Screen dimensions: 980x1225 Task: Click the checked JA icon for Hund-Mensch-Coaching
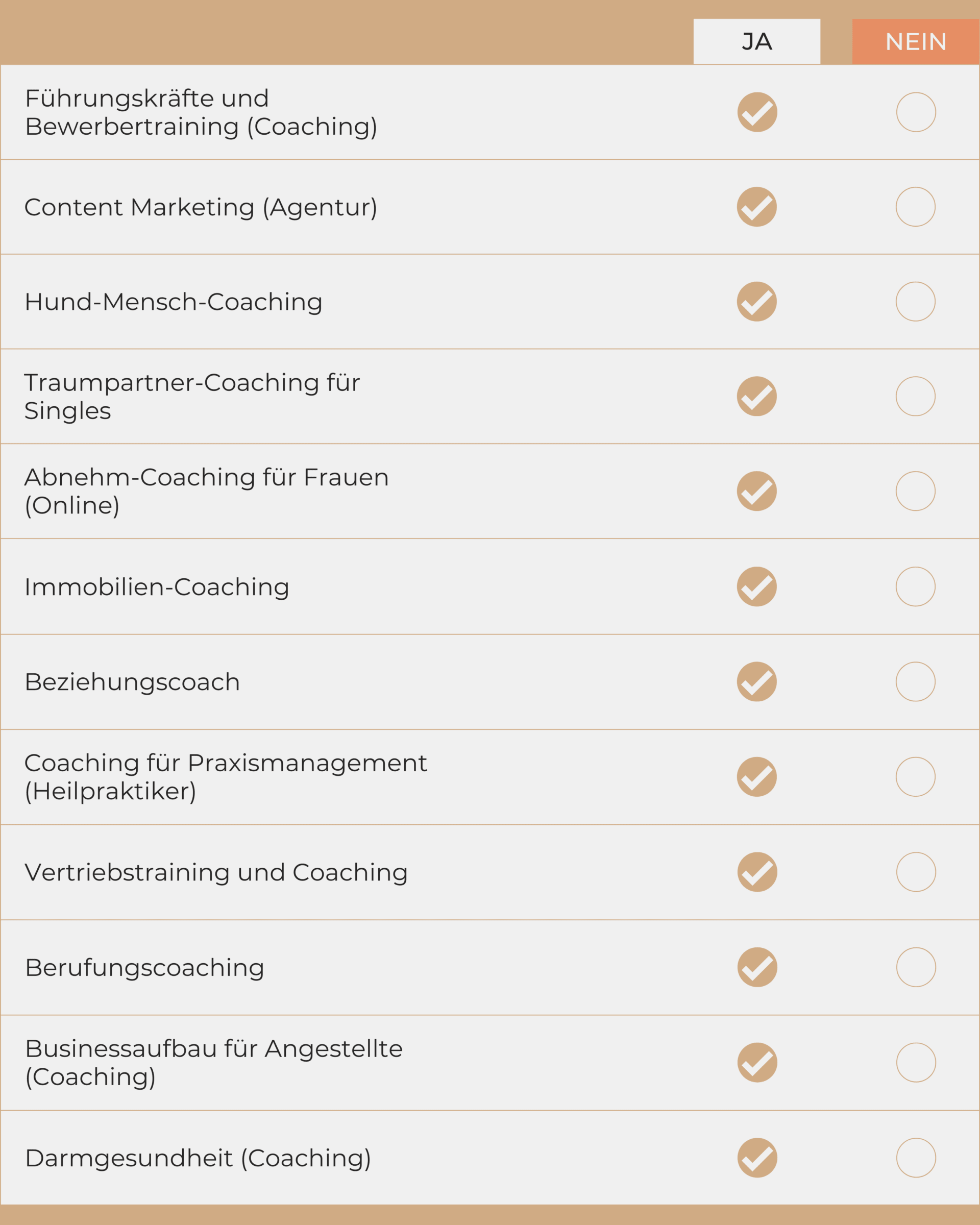(757, 302)
